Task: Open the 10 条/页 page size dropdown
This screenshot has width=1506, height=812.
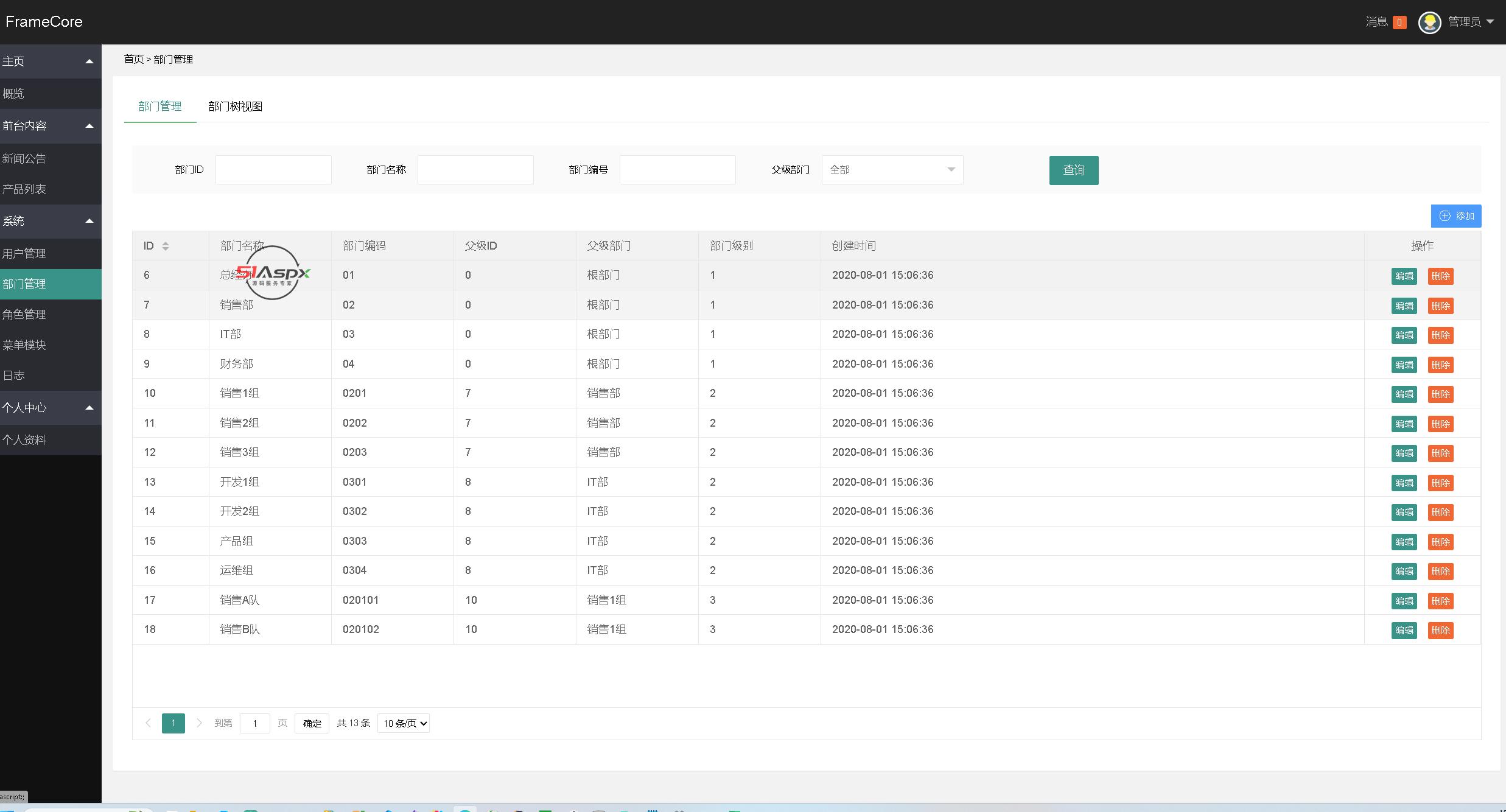Action: pos(404,723)
